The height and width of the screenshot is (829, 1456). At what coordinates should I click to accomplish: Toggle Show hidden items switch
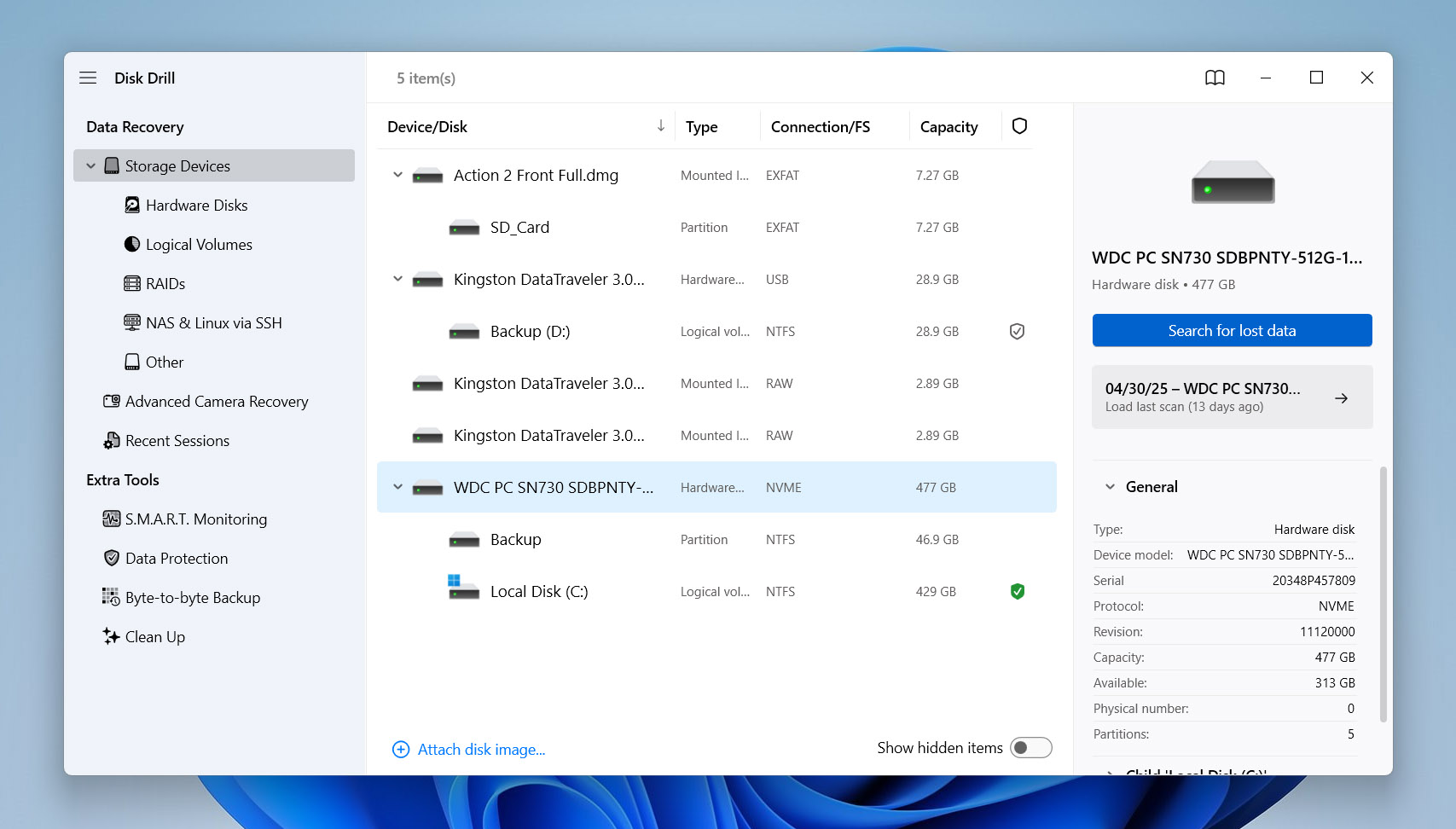[x=1030, y=748]
